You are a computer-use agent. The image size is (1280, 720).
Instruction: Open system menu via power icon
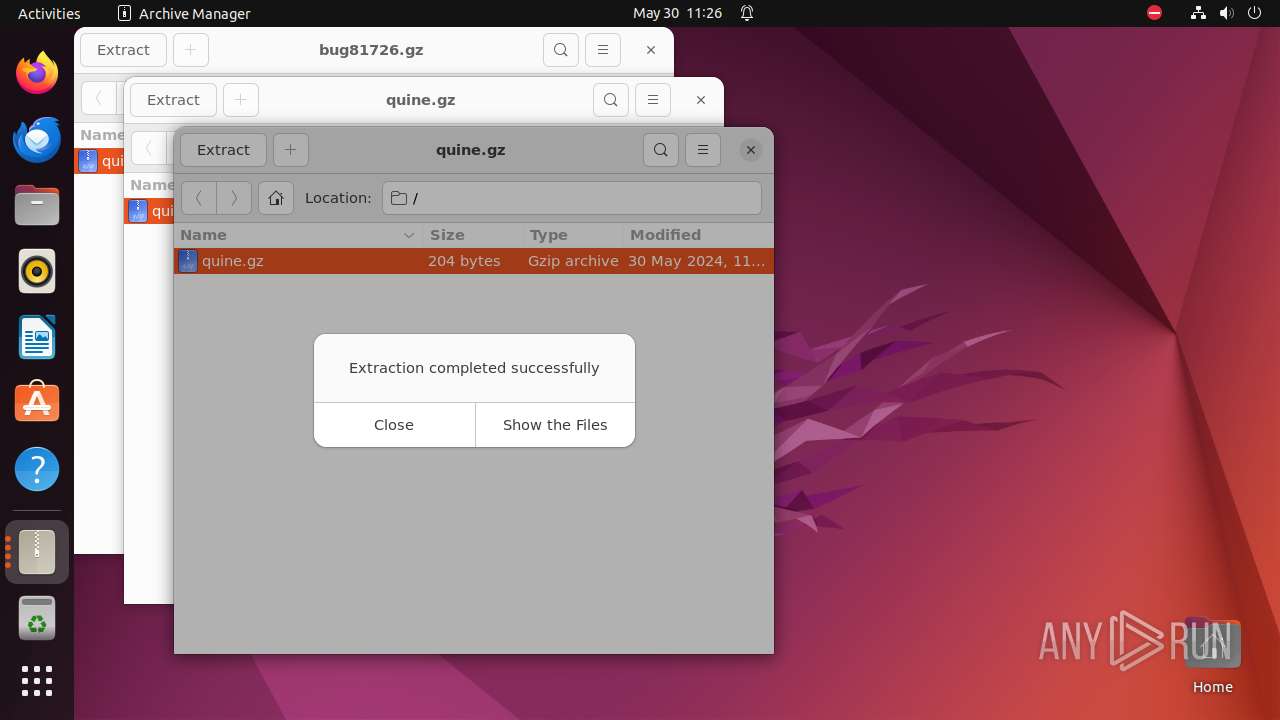click(x=1255, y=13)
